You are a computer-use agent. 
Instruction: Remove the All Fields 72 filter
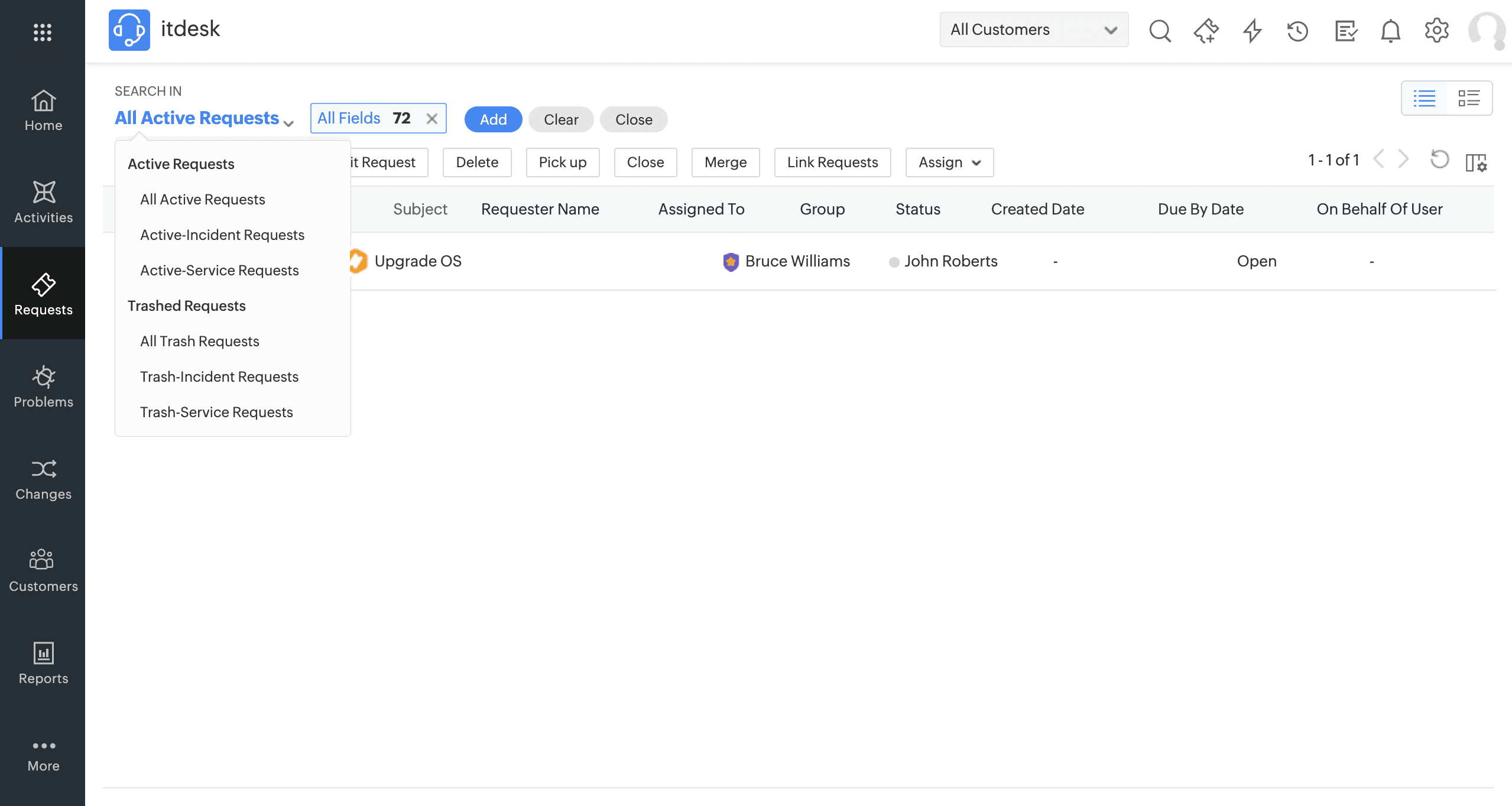(432, 119)
